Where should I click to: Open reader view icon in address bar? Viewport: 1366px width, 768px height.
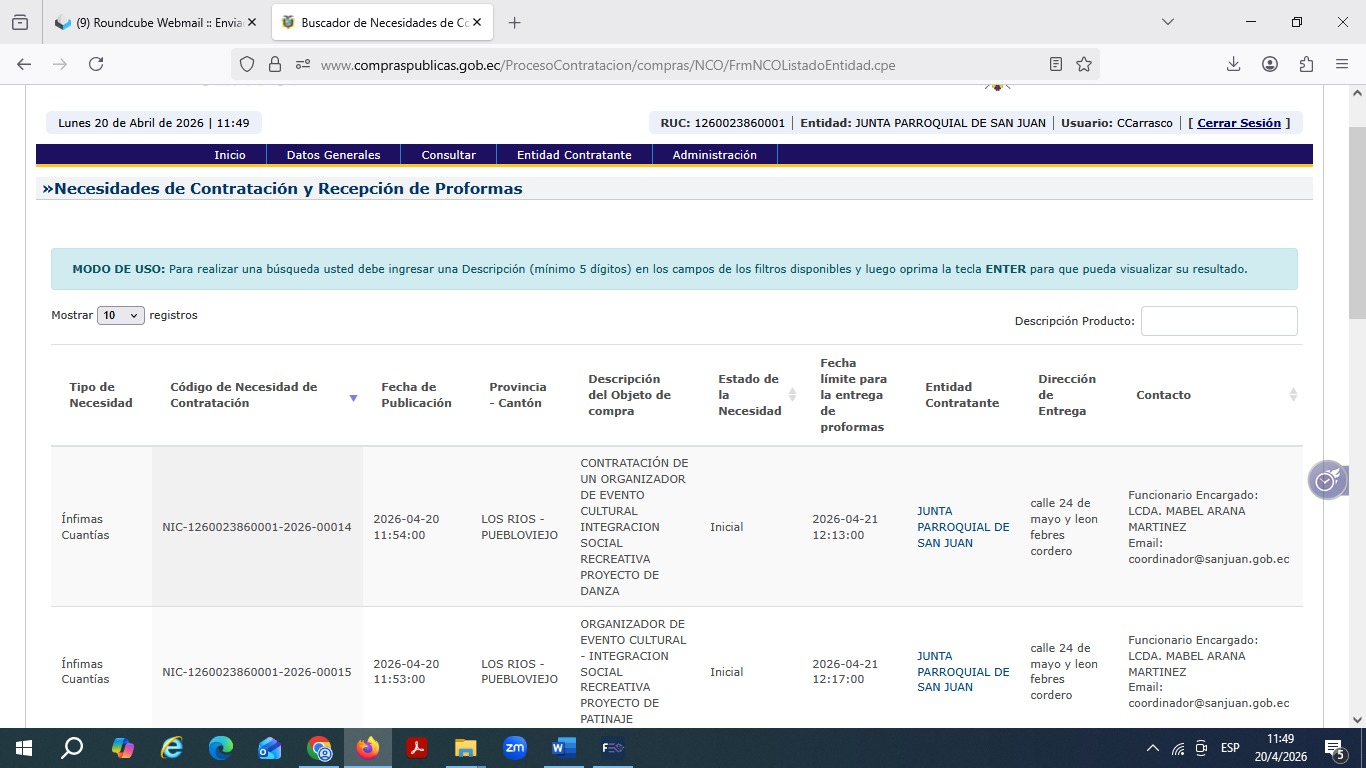click(1056, 64)
